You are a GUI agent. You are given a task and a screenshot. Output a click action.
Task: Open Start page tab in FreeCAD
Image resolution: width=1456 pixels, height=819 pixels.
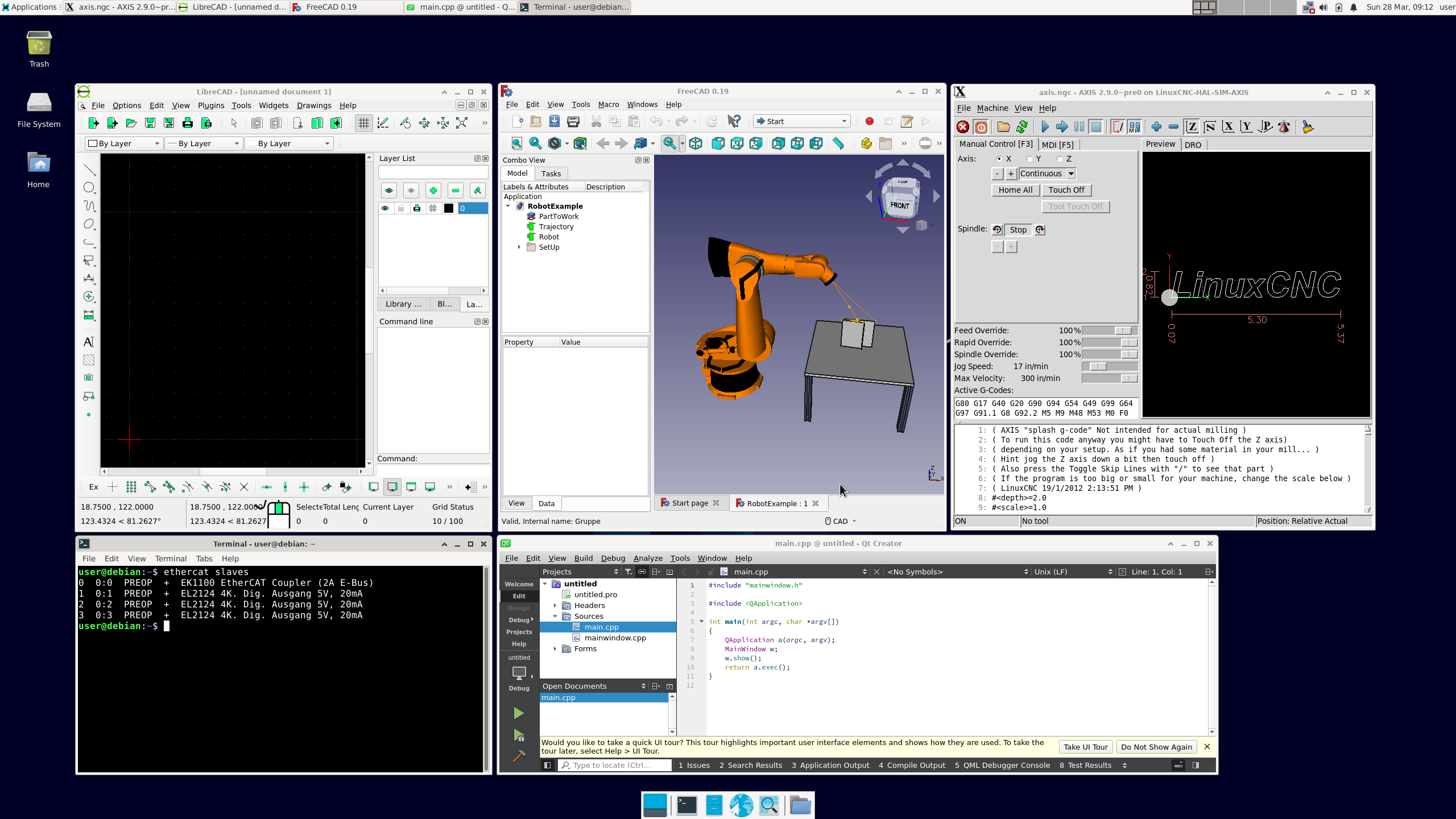pos(689,503)
